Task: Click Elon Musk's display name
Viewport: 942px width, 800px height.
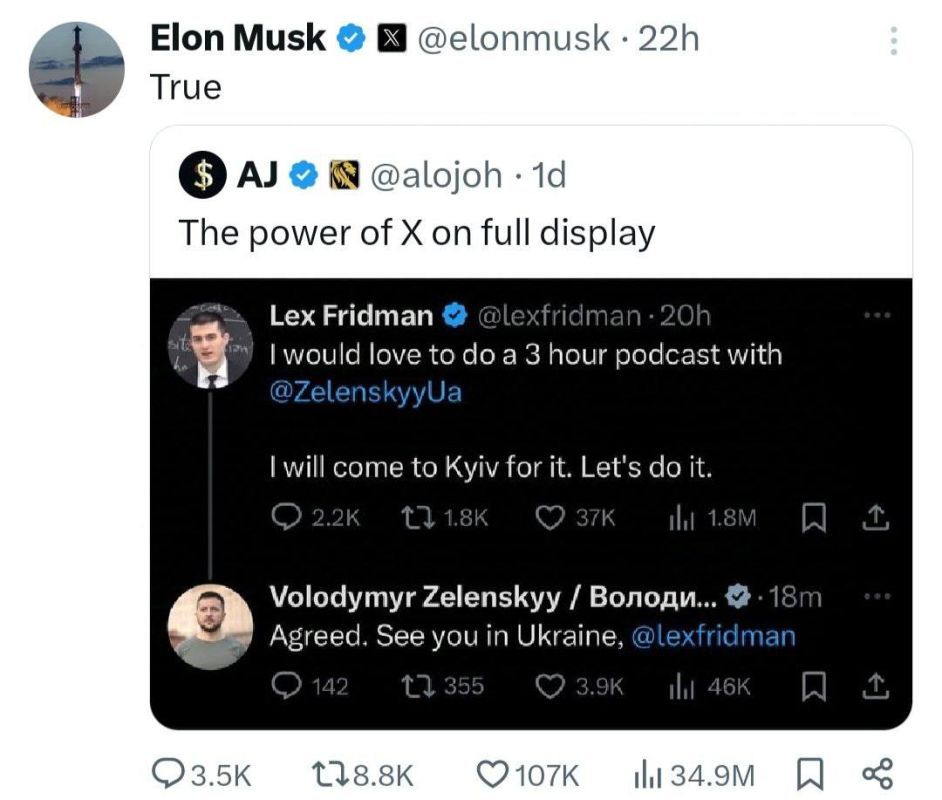Action: 237,38
